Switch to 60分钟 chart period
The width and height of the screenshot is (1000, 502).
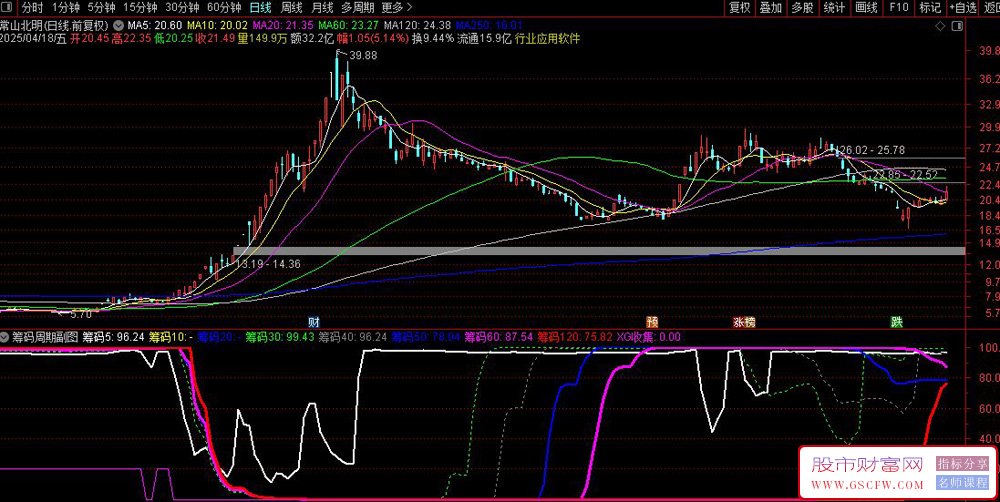(x=224, y=8)
